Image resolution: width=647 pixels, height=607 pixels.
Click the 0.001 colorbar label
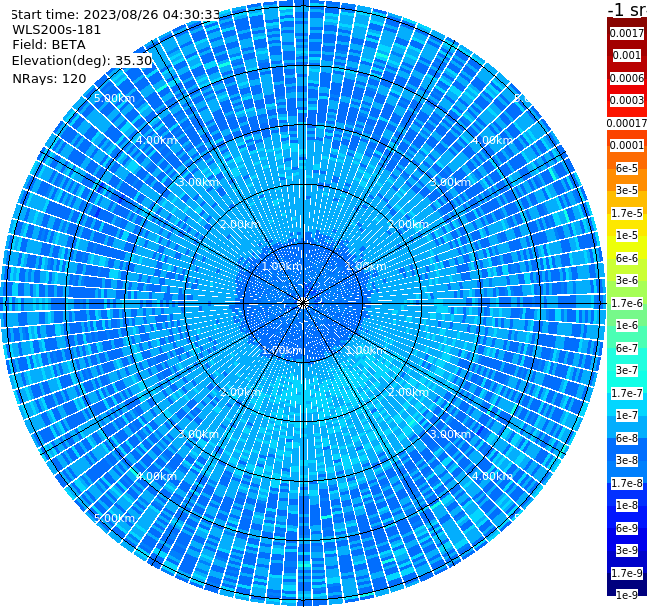(627, 55)
